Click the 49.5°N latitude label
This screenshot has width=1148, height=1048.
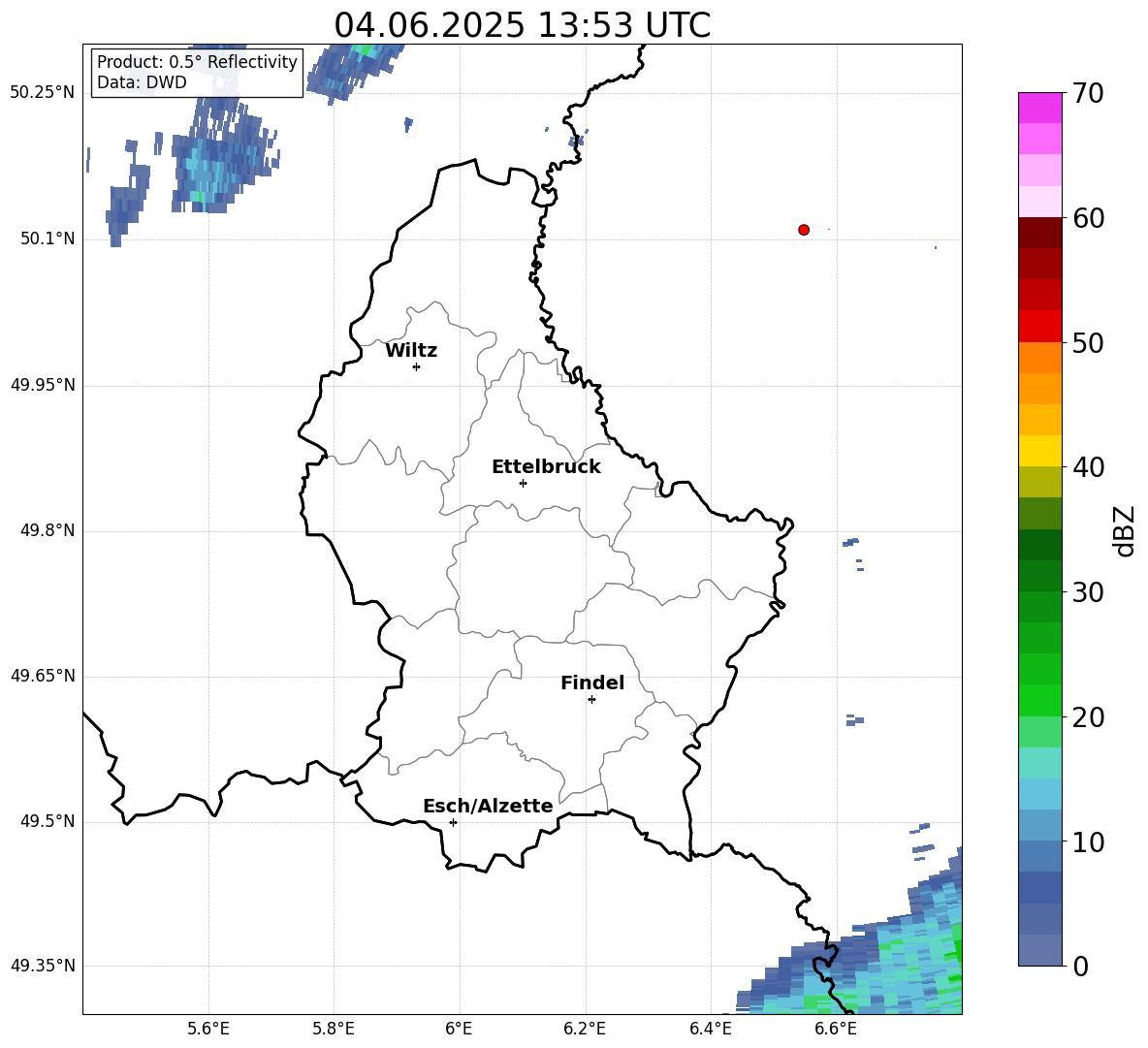tap(48, 821)
